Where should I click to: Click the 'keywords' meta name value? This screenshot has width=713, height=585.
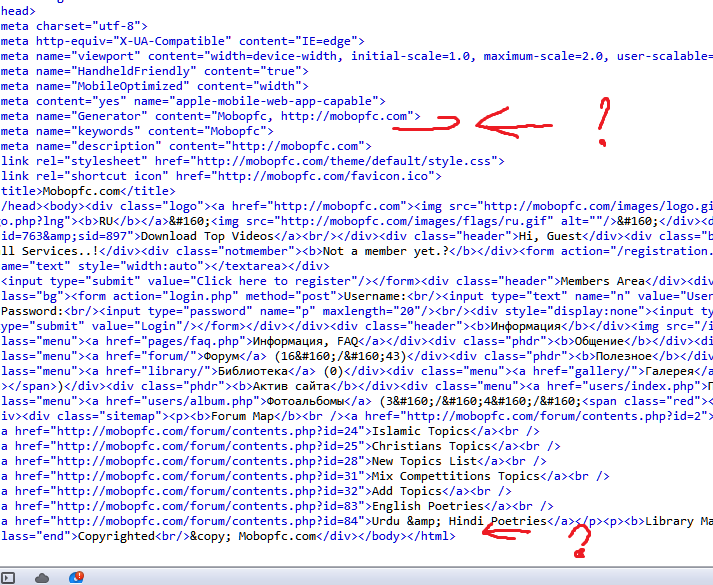pos(105,131)
